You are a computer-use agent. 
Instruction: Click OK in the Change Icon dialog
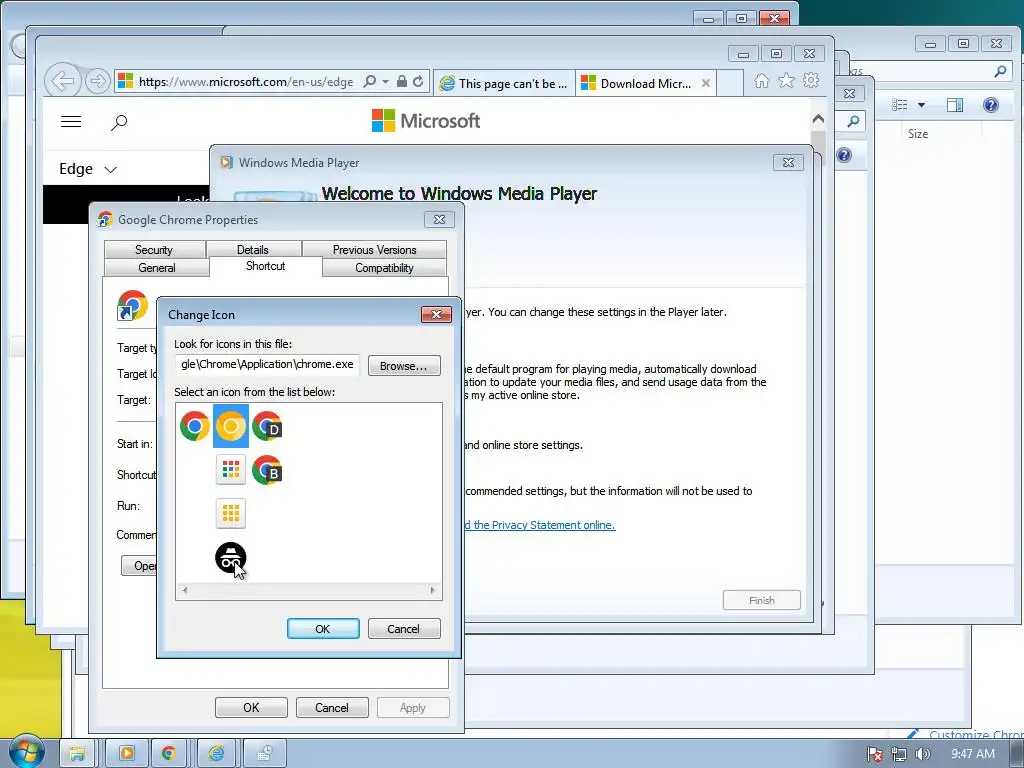[323, 628]
